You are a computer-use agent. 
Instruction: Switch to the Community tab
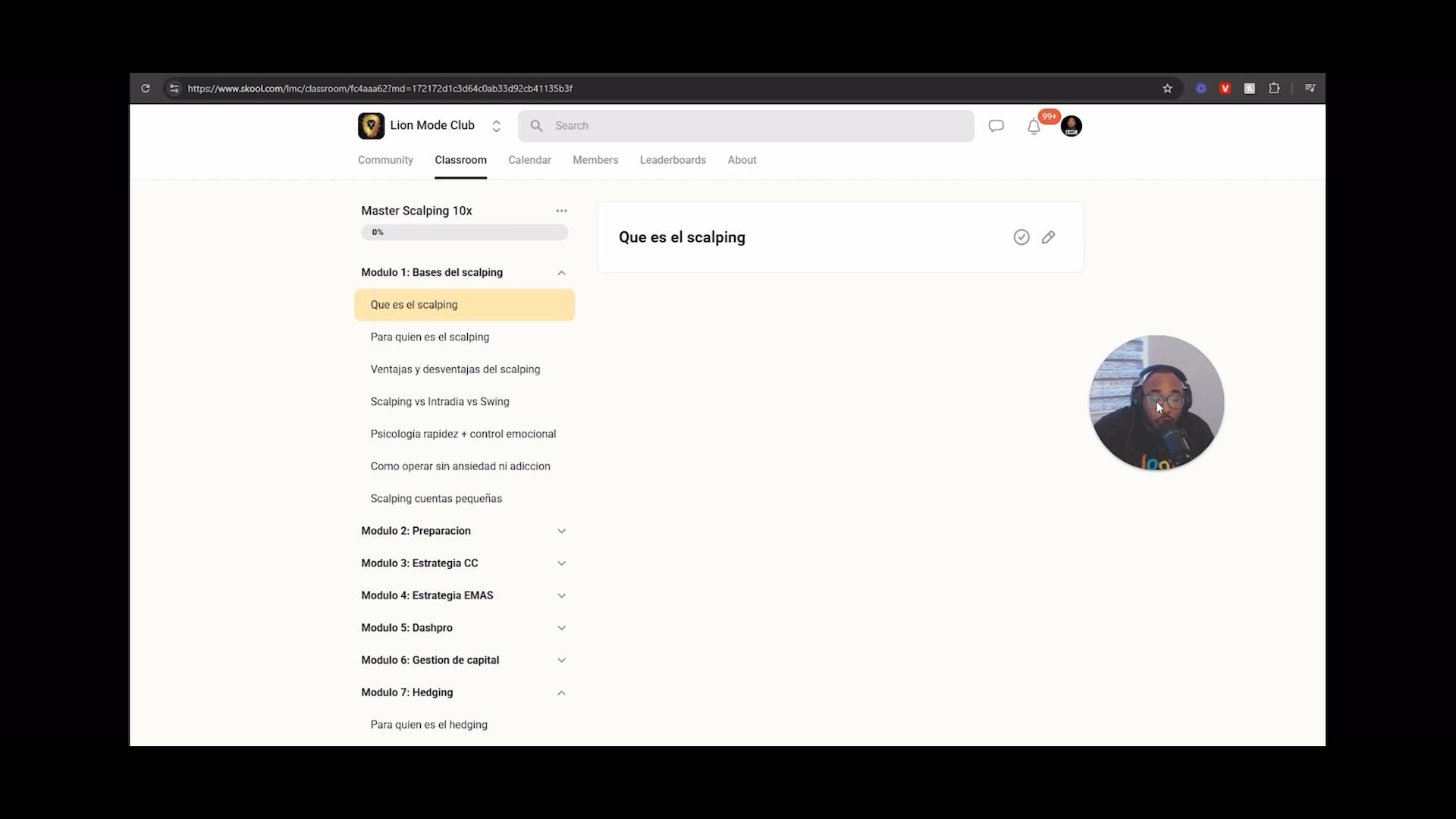click(385, 160)
